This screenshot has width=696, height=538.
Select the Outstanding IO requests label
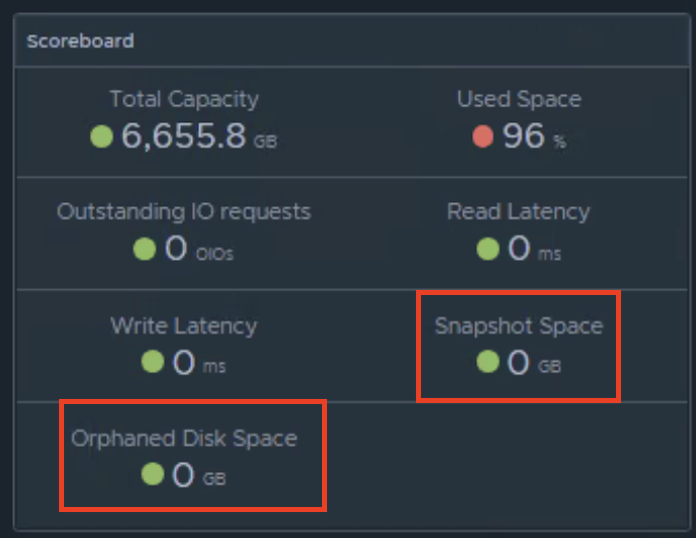coord(184,211)
